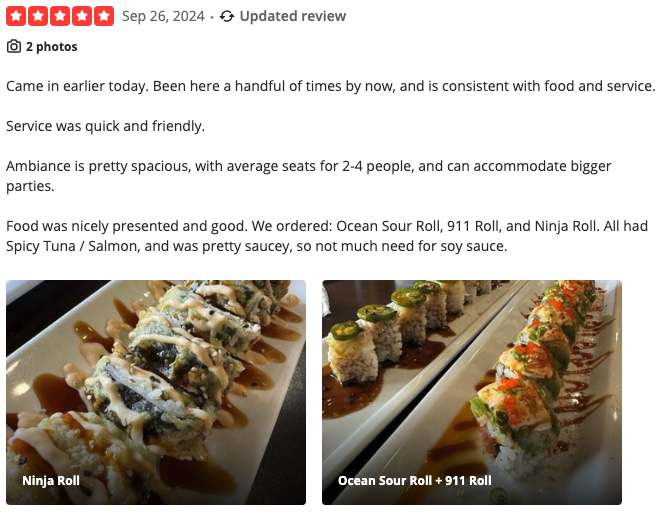Click the fourth star in the rating
This screenshot has width=660, height=515.
click(82, 16)
